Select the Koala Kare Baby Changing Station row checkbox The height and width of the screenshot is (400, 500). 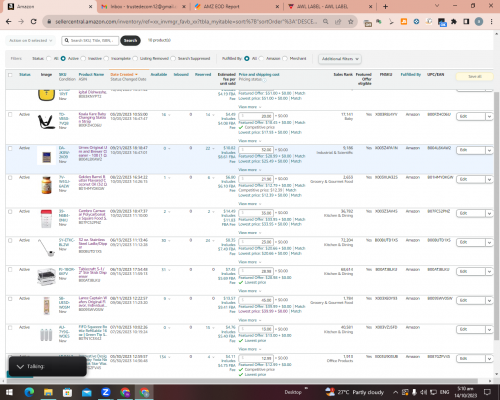click(10, 114)
